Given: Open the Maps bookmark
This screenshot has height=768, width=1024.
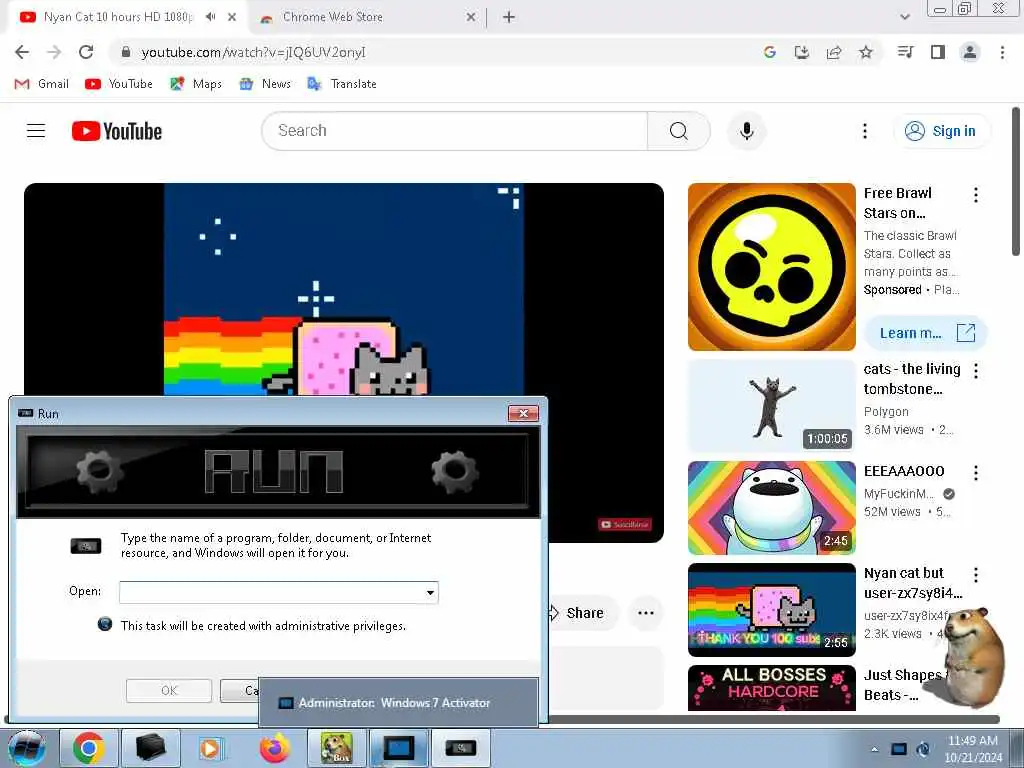Looking at the screenshot, I should pos(196,84).
